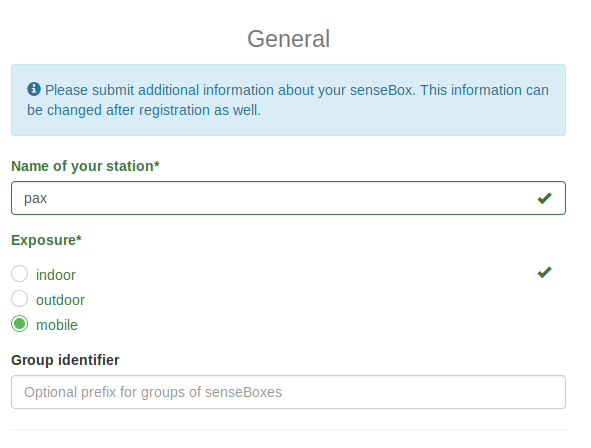The height and width of the screenshot is (448, 591).
Task: Click the selected mobile radio button
Action: (x=20, y=324)
